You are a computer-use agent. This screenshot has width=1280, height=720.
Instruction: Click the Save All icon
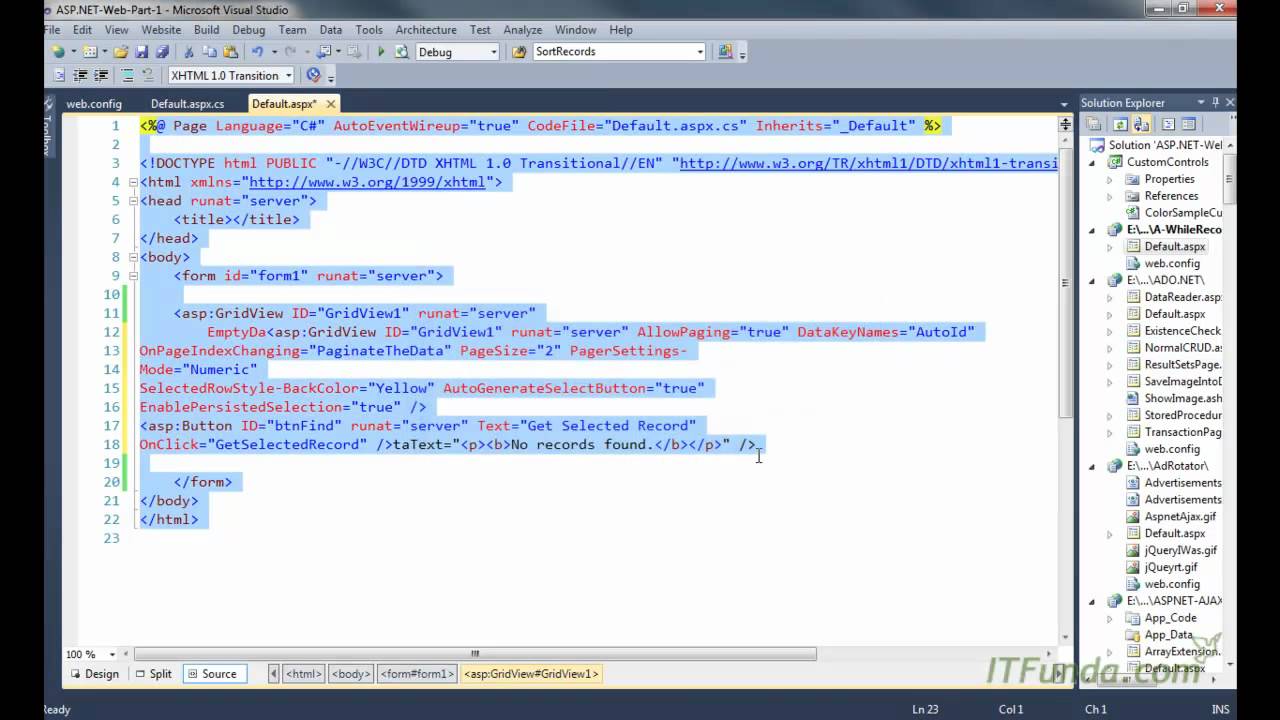point(160,52)
